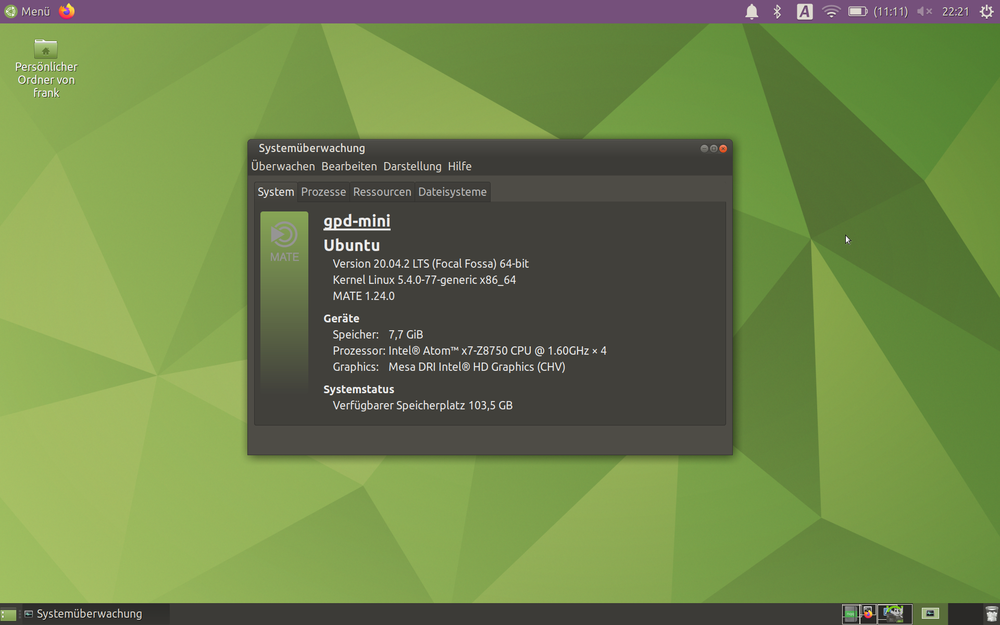The height and width of the screenshot is (625, 1000).
Task: Open the Bluetooth indicator
Action: click(x=777, y=12)
